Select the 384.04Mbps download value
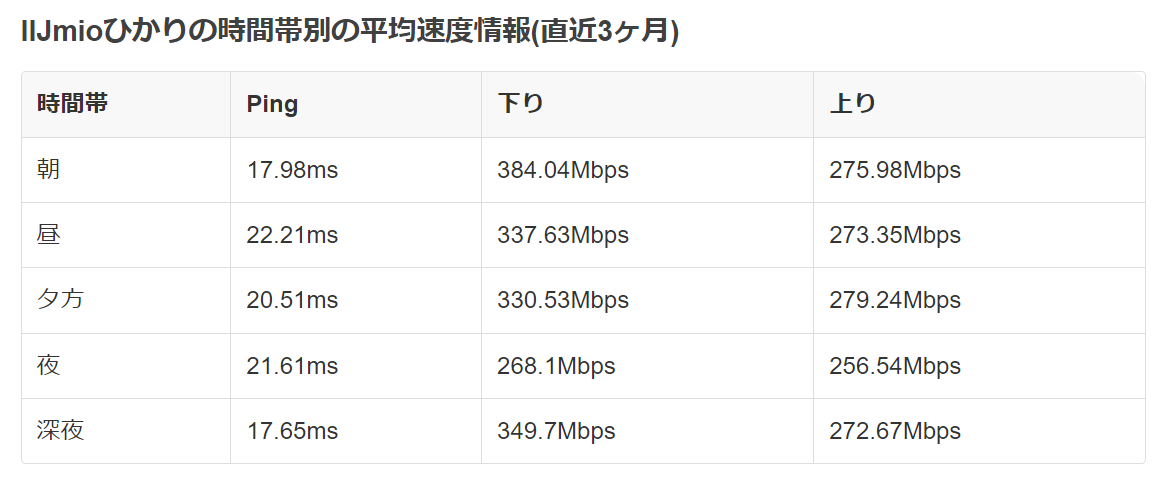The height and width of the screenshot is (483, 1158). [x=562, y=170]
